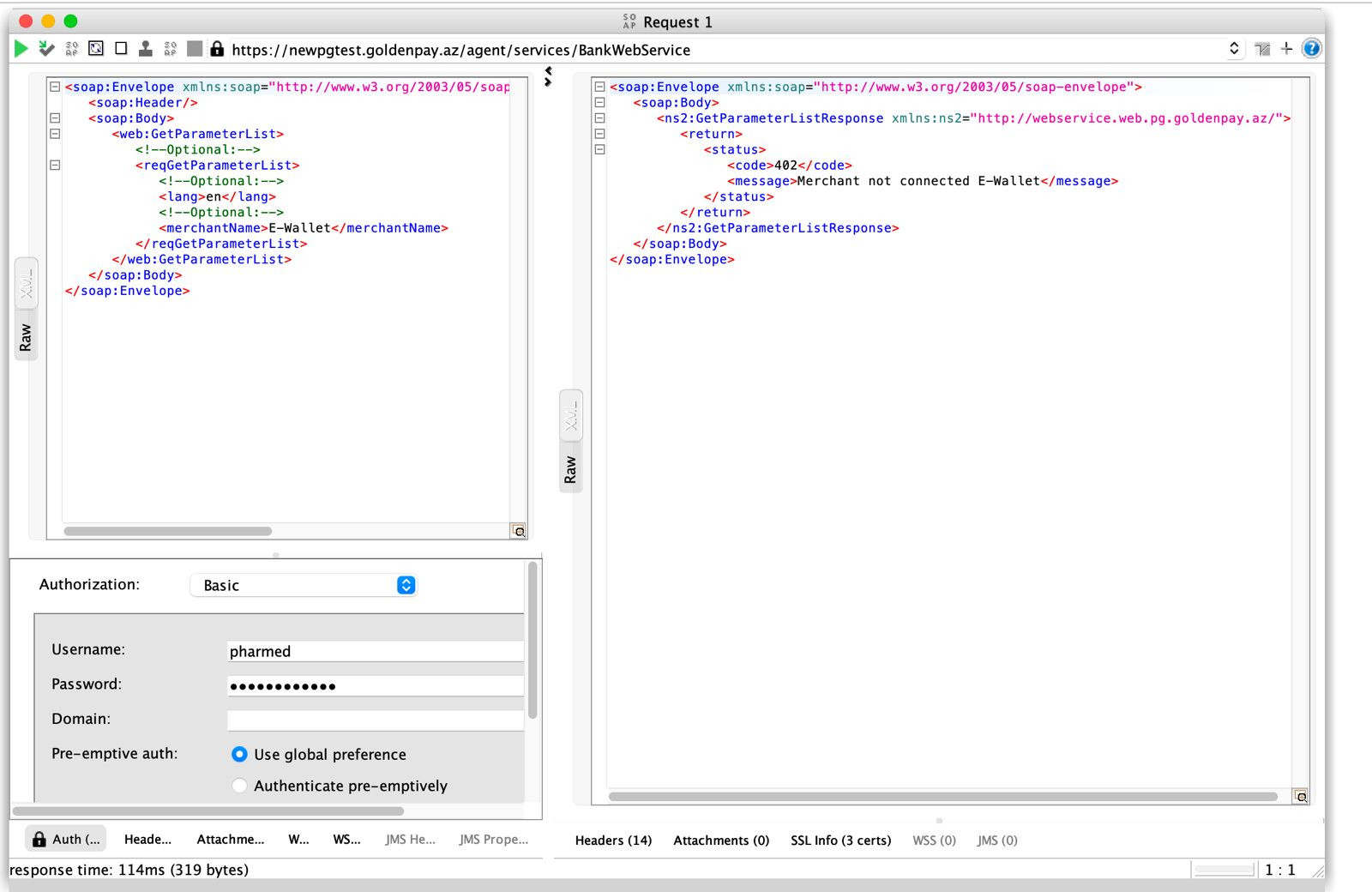Switch response viewer to XML tab
The image size is (1372, 892).
571,416
